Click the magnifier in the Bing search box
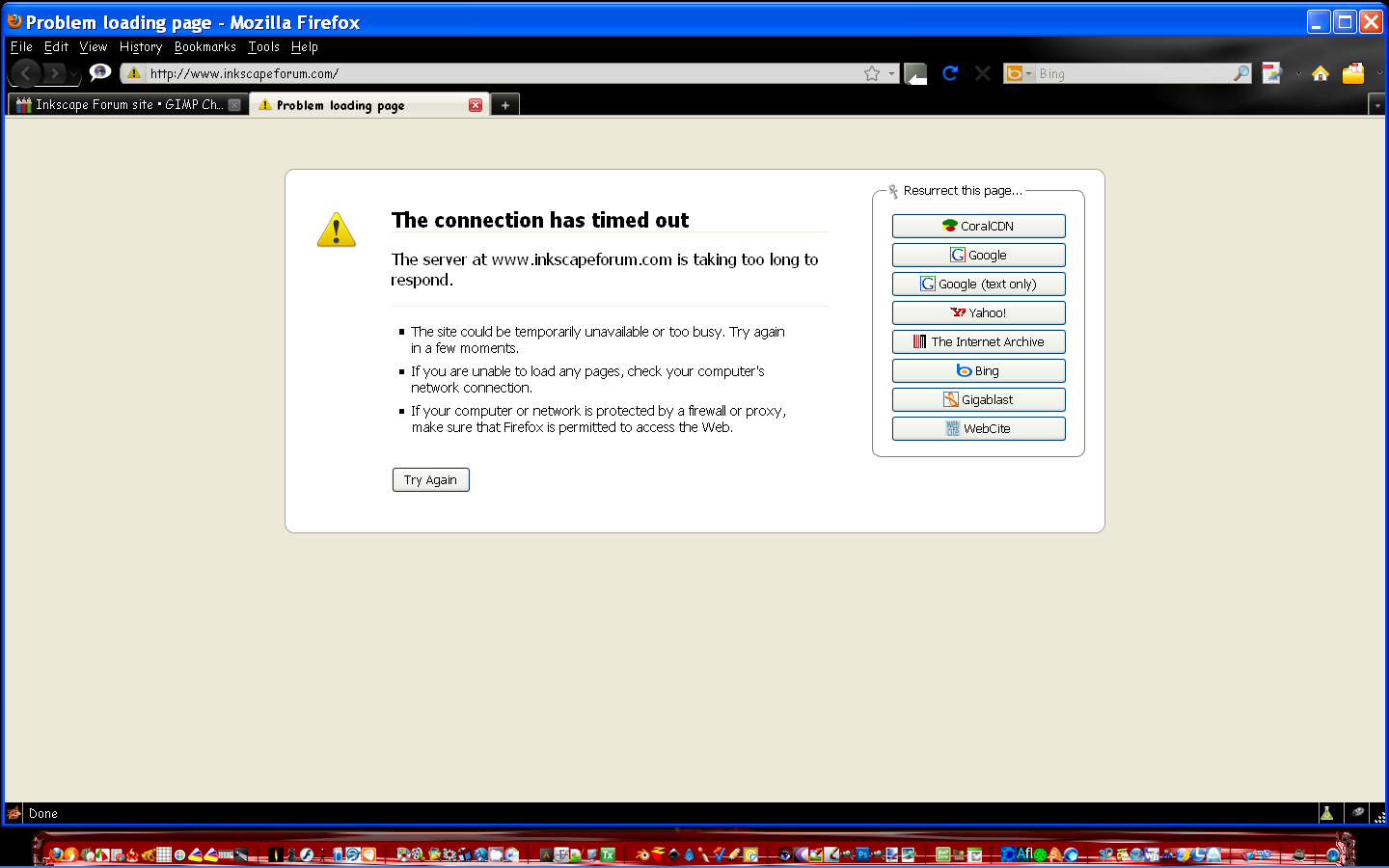 pyautogui.click(x=1241, y=73)
